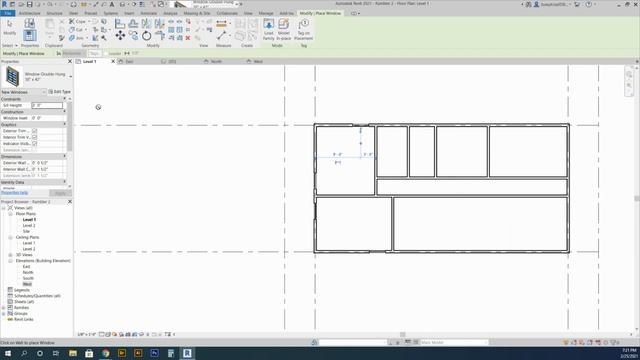Viewport: 640px width, 360px height.
Task: Open Chrome from the taskbar
Action: click(106, 353)
